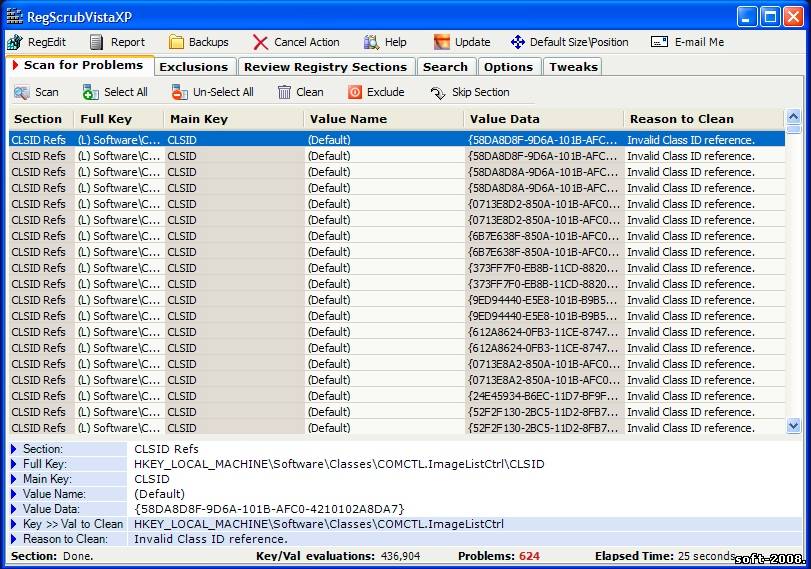Close the RegScrubVistaXP window
811x569 pixels.
pyautogui.click(x=793, y=17)
